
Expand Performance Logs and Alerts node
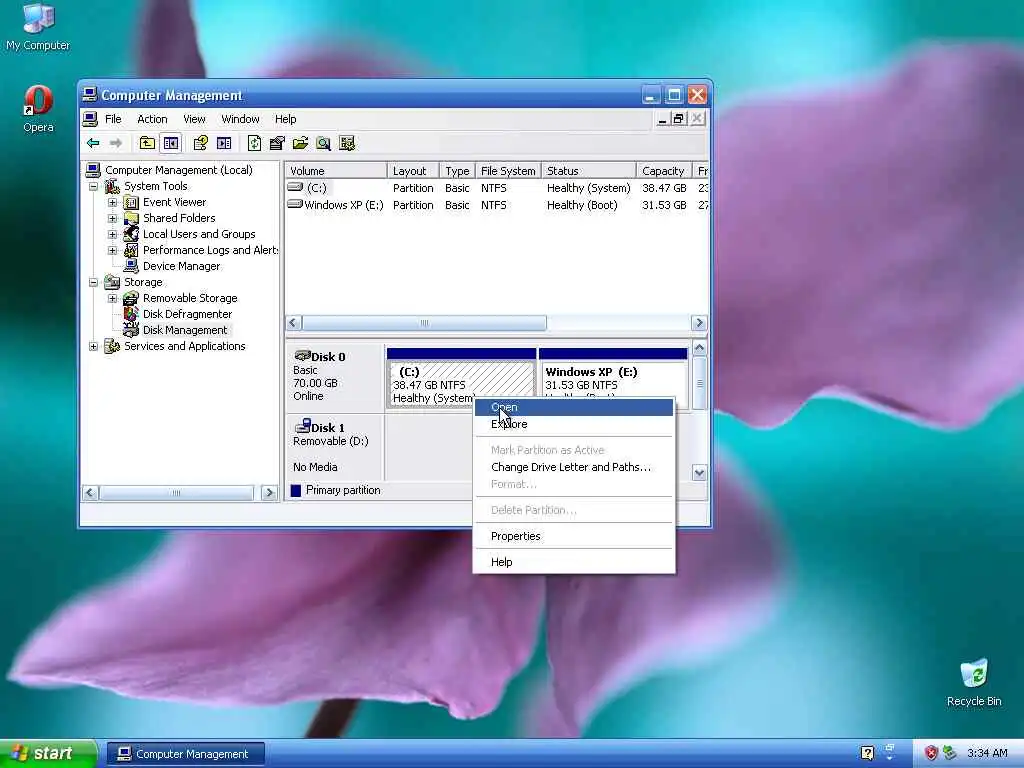pos(112,250)
